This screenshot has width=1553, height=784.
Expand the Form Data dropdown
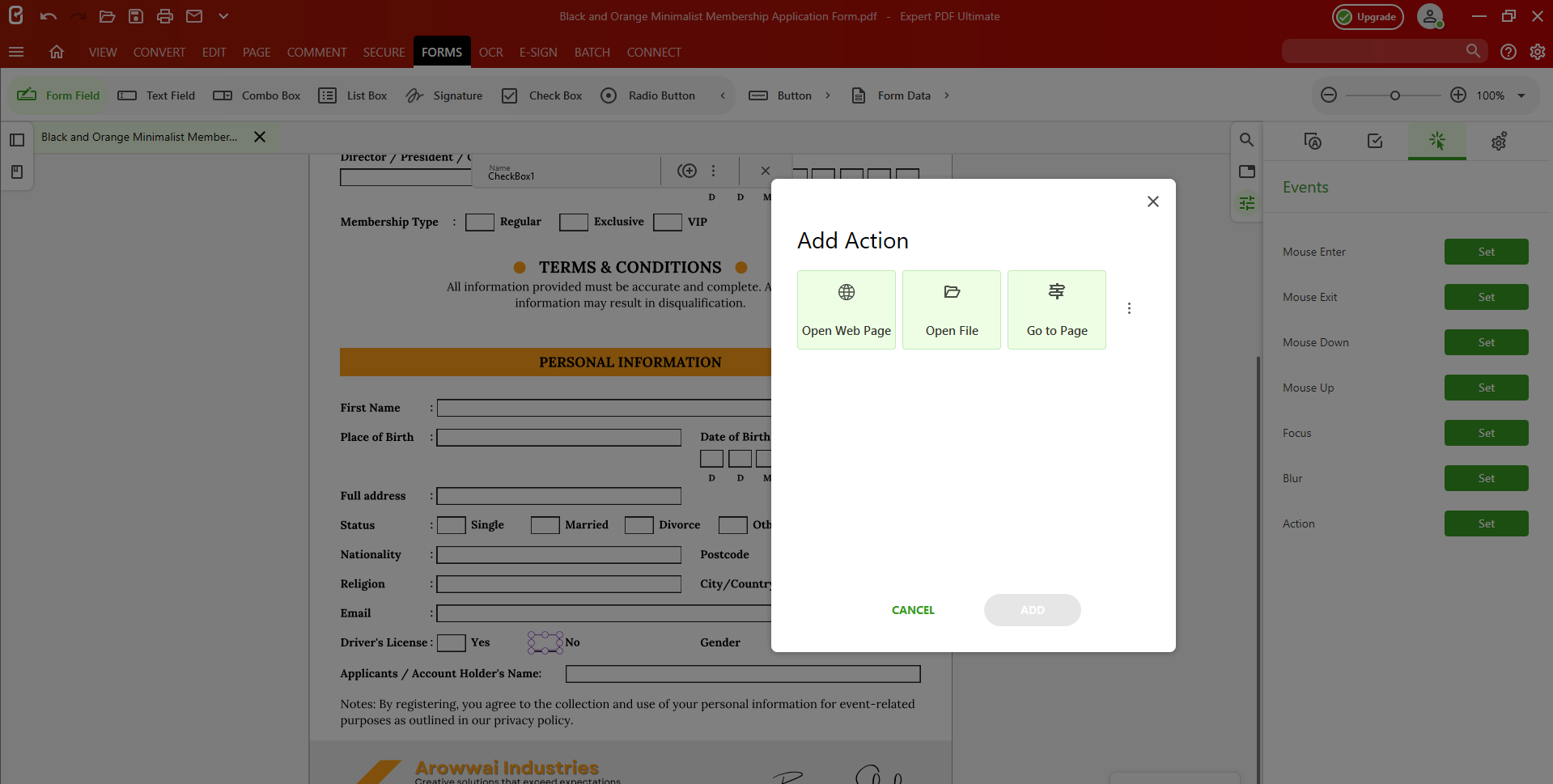point(947,95)
